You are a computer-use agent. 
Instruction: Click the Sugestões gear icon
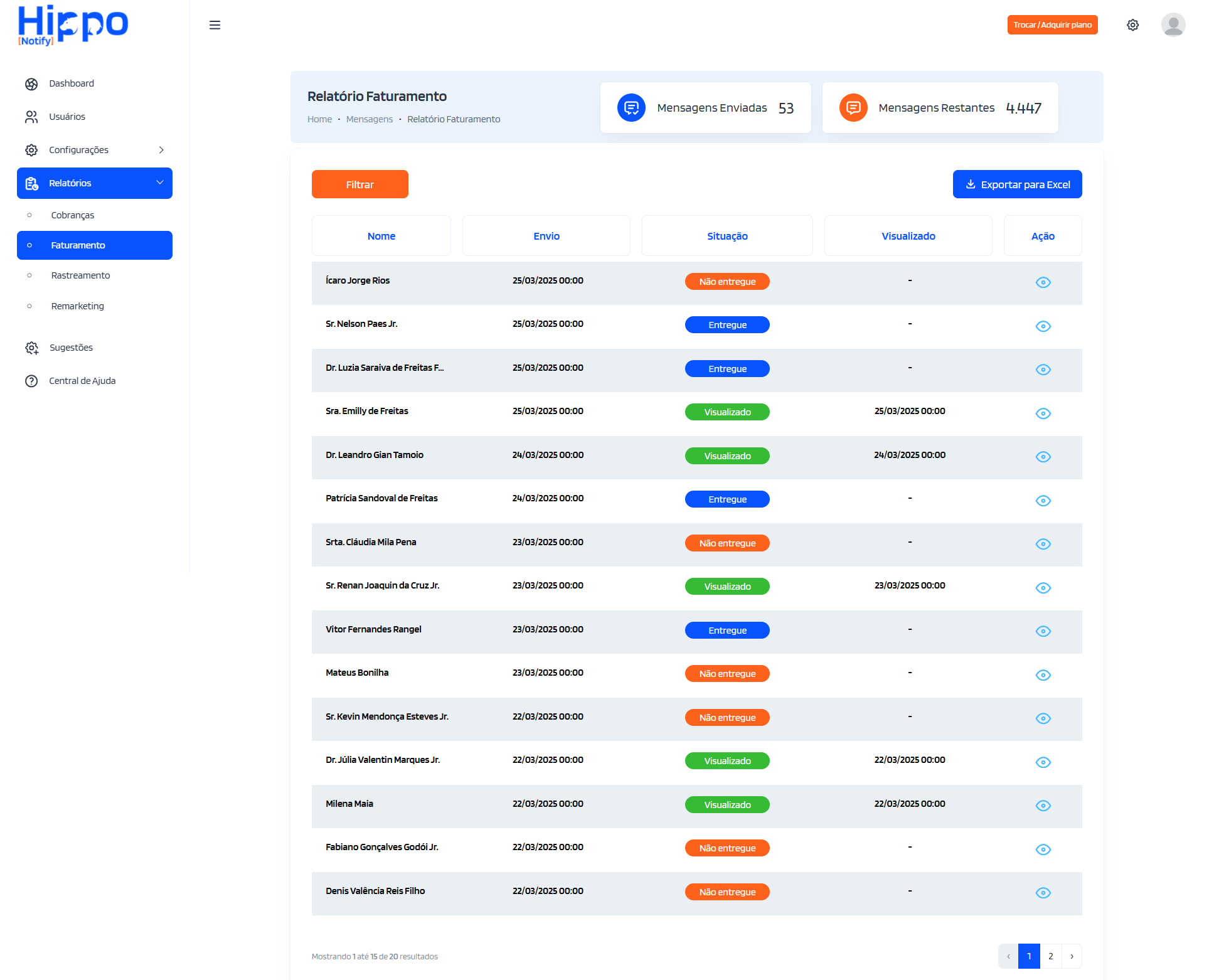click(31, 348)
